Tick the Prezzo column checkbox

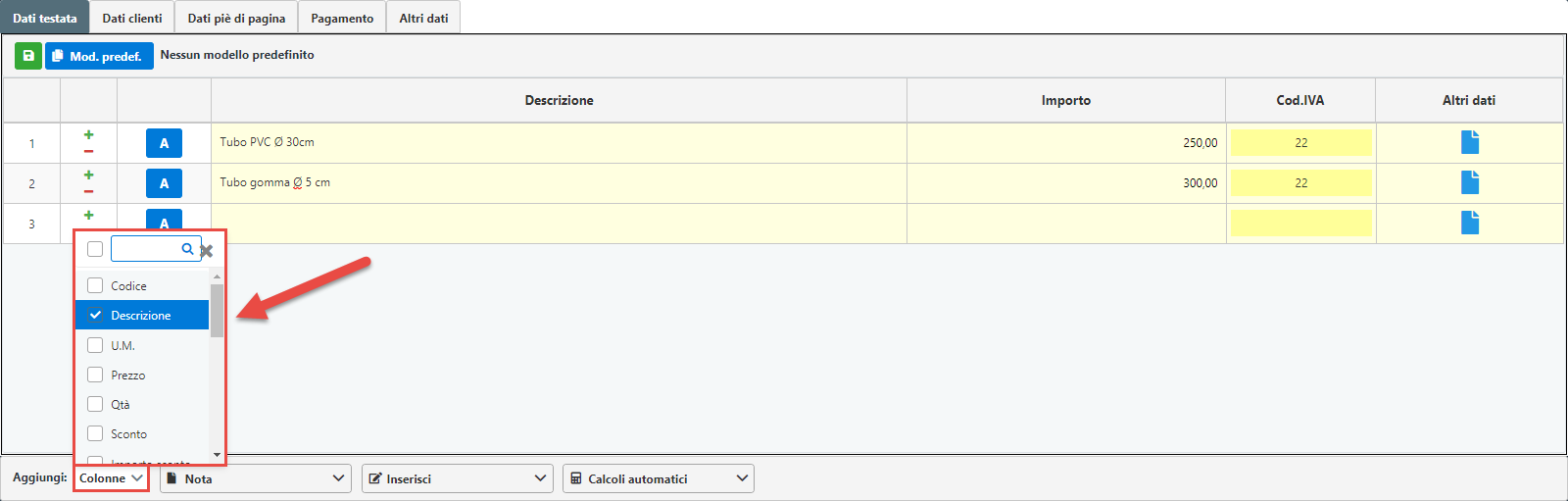(95, 375)
